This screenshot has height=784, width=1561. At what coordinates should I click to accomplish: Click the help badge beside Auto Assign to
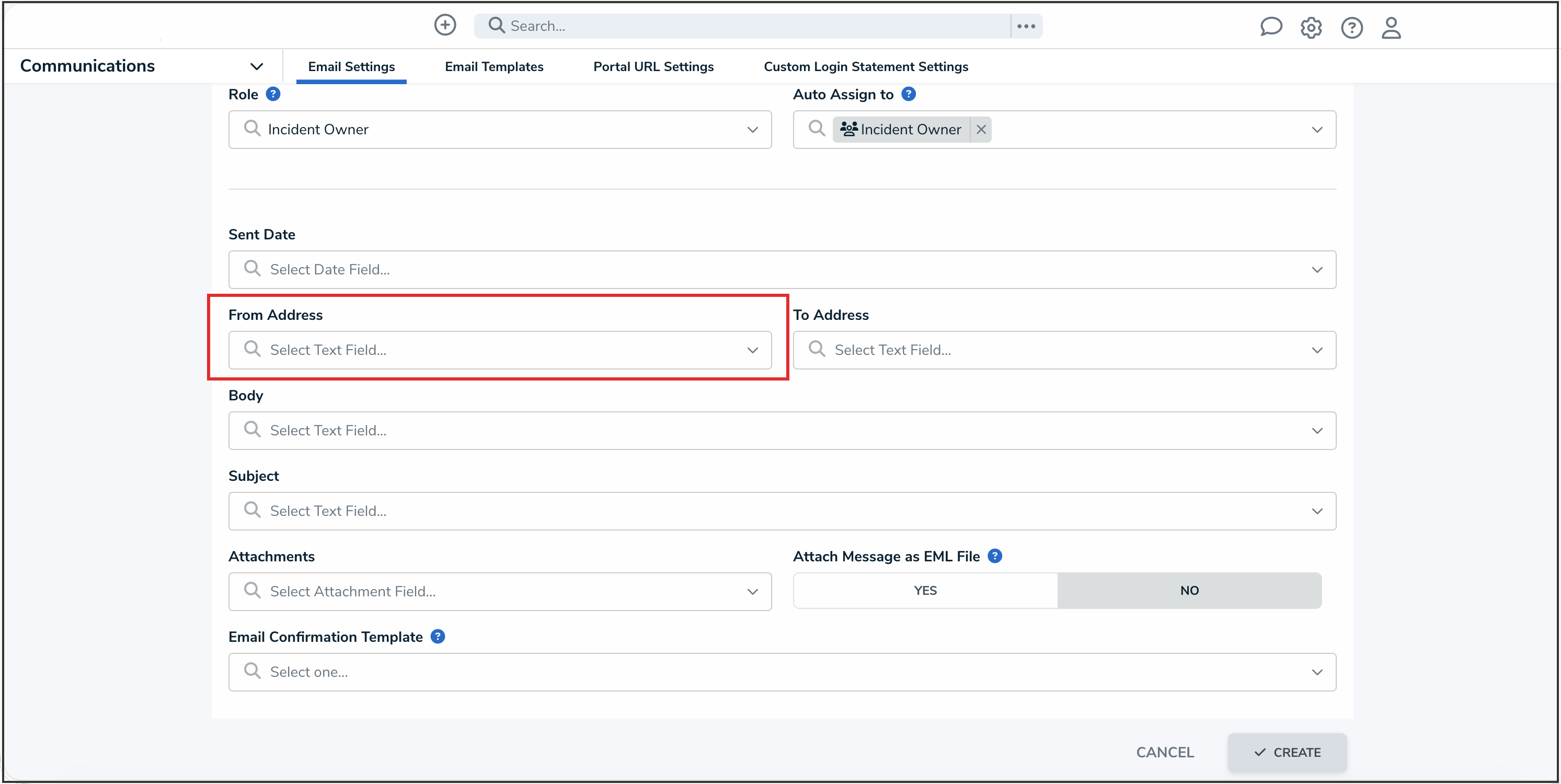coord(909,94)
